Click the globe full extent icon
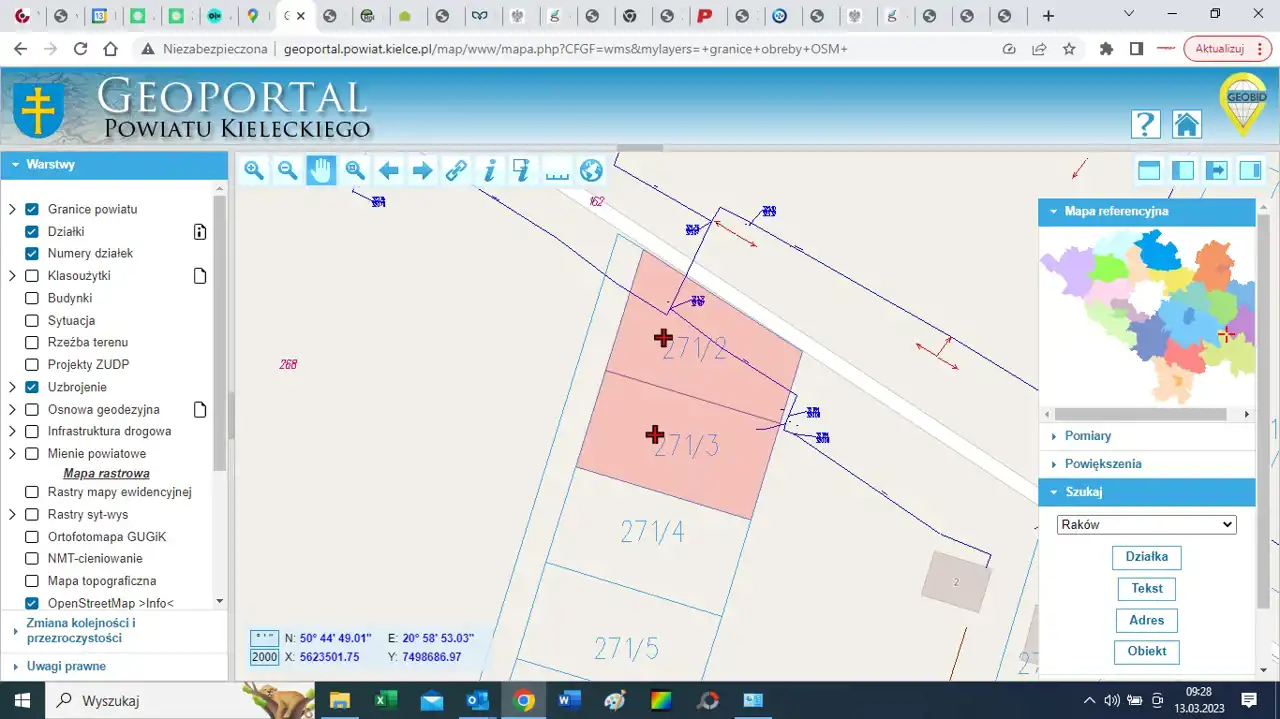Screen dimensions: 1280x719 click(x=591, y=171)
